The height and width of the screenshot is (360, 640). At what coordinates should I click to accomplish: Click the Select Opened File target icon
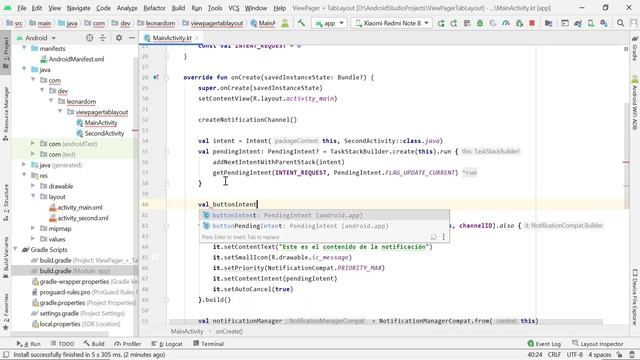click(x=89, y=38)
